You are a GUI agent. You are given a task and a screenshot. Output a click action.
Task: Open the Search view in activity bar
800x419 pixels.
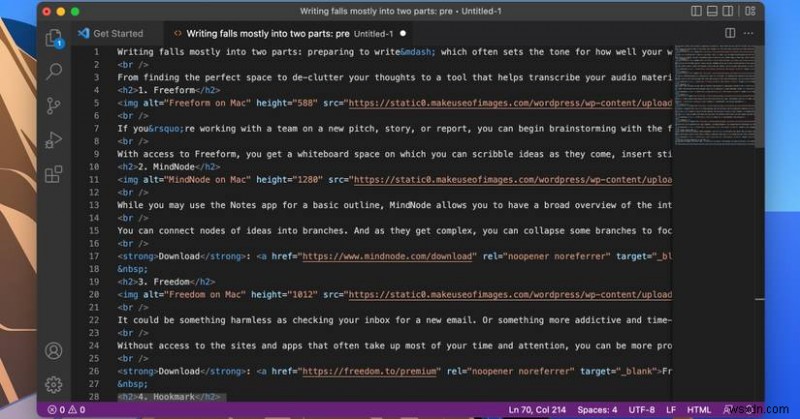pos(54,71)
